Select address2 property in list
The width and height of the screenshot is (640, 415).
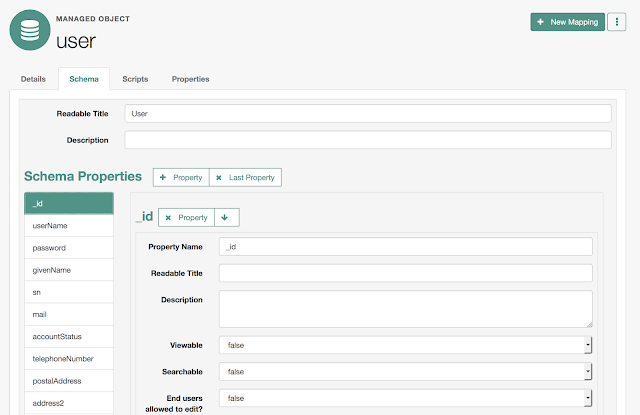(x=69, y=403)
